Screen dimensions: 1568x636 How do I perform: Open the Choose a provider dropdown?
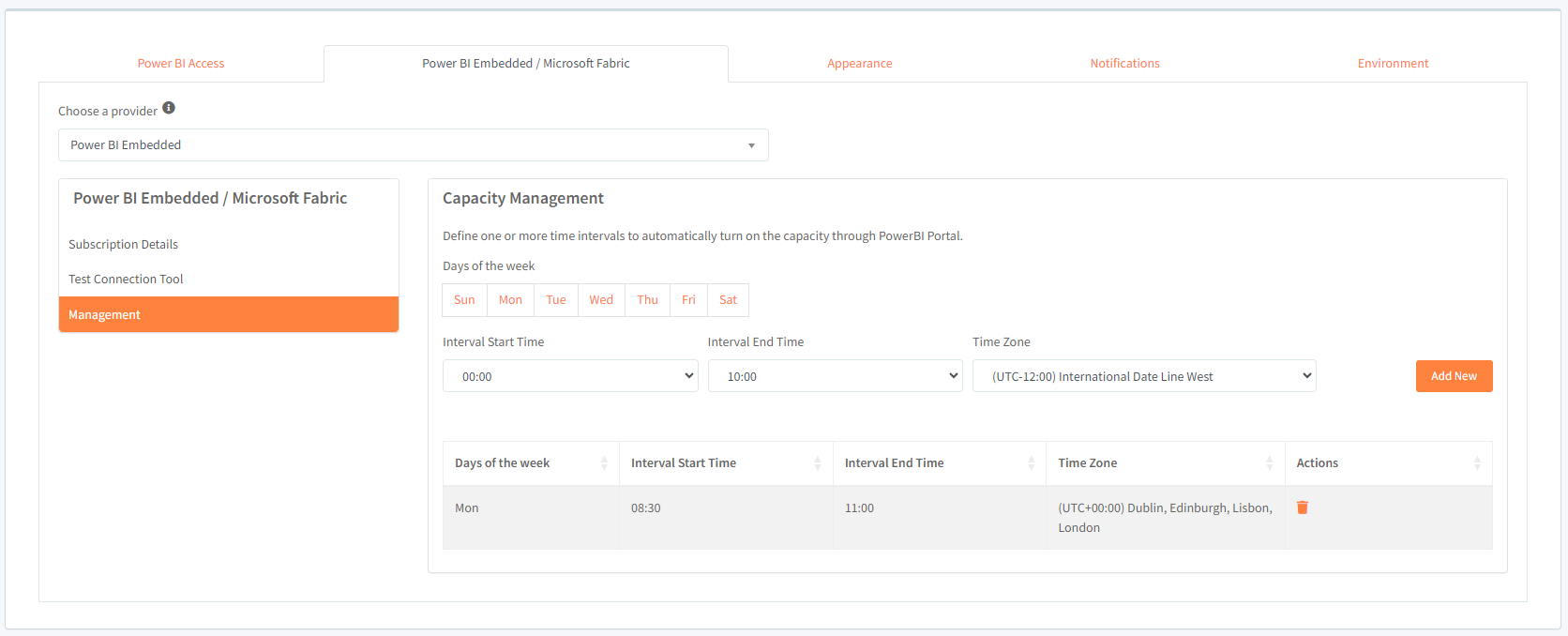click(x=414, y=145)
